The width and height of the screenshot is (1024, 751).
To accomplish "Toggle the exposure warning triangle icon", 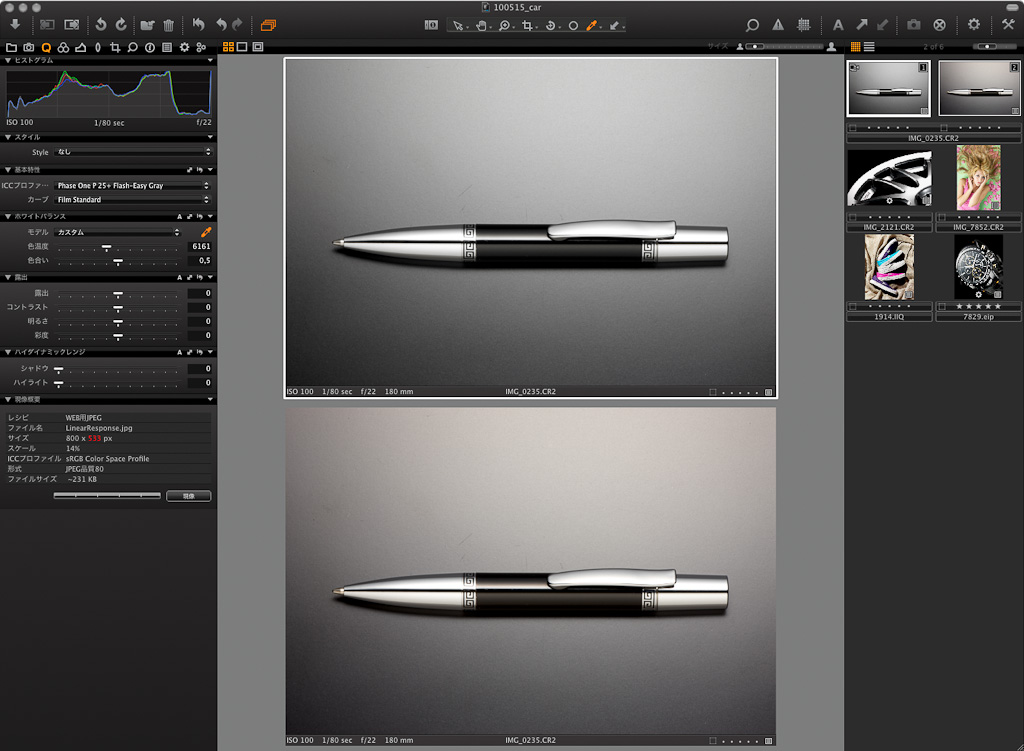I will [x=778, y=24].
